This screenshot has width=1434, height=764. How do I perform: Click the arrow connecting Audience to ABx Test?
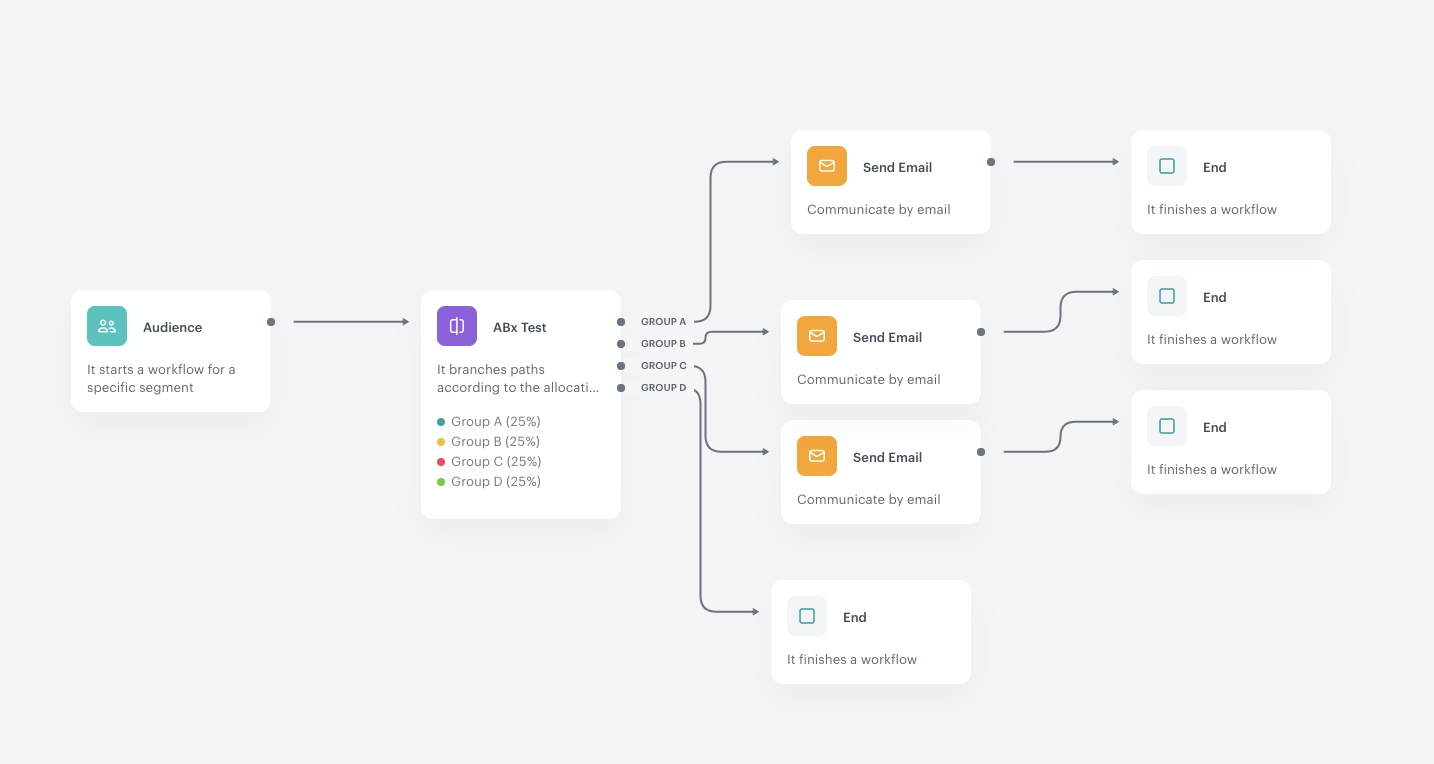coord(350,321)
